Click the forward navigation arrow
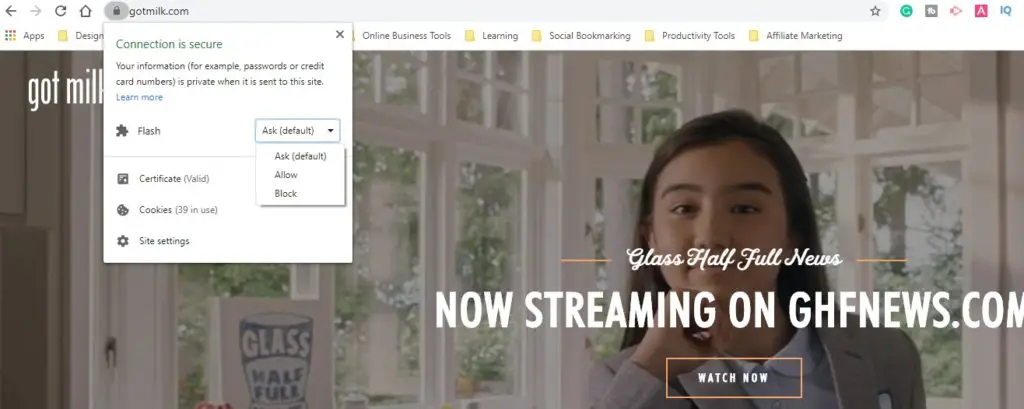 tap(36, 11)
